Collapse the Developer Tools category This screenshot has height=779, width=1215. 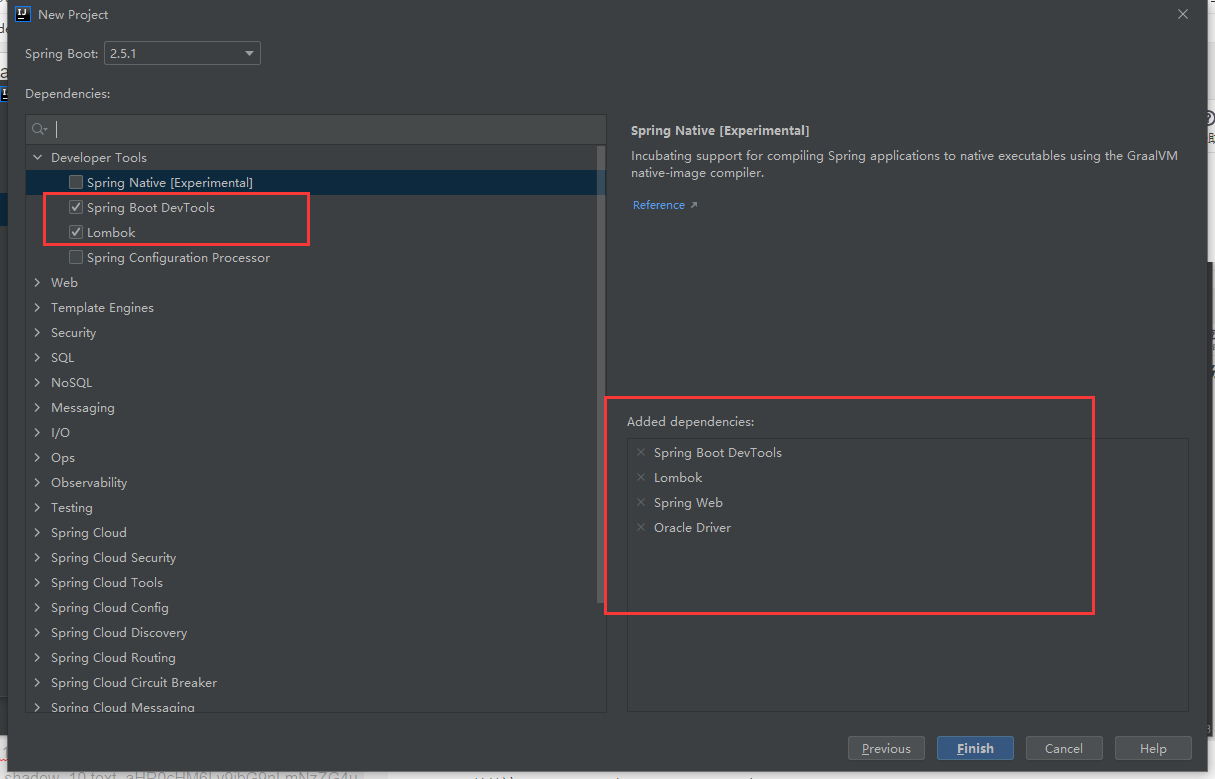click(x=38, y=157)
